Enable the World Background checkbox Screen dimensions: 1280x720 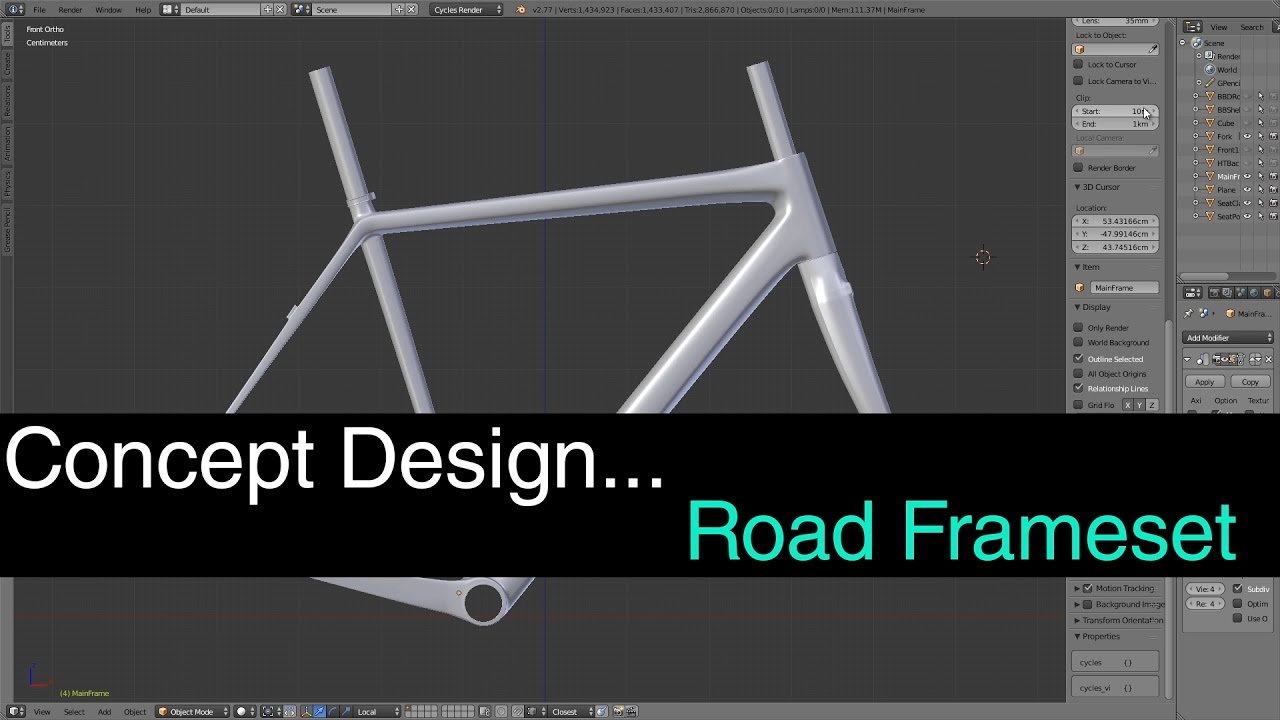[1078, 342]
